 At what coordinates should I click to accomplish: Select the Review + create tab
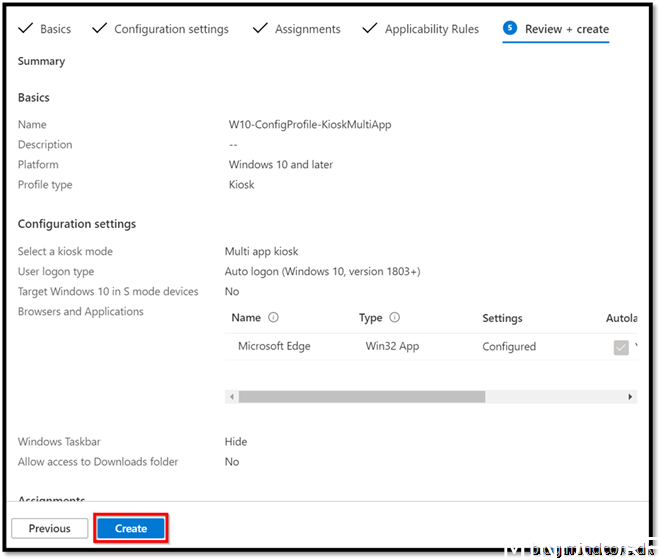point(566,29)
